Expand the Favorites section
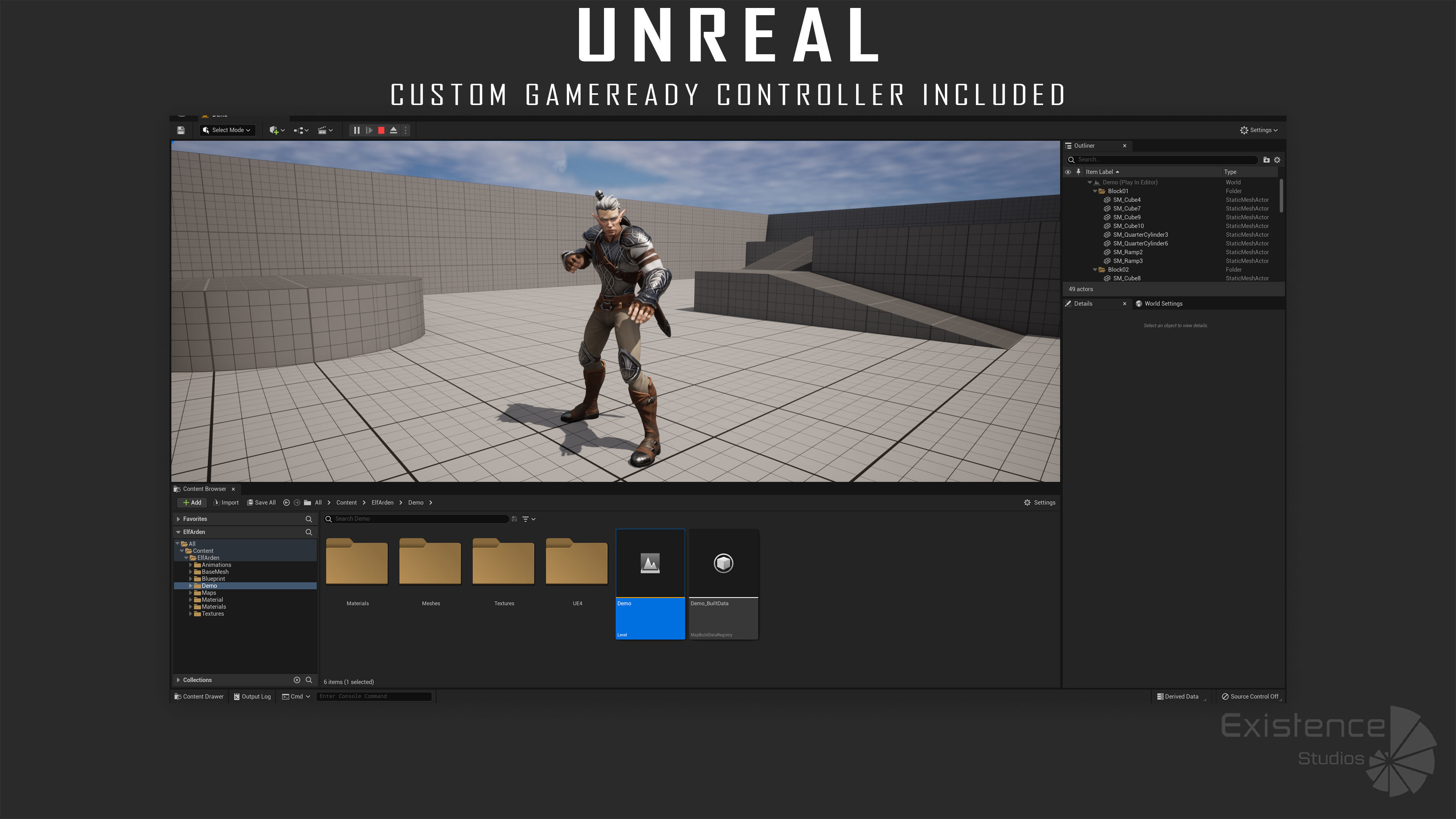Image resolution: width=1456 pixels, height=819 pixels. pyautogui.click(x=179, y=519)
